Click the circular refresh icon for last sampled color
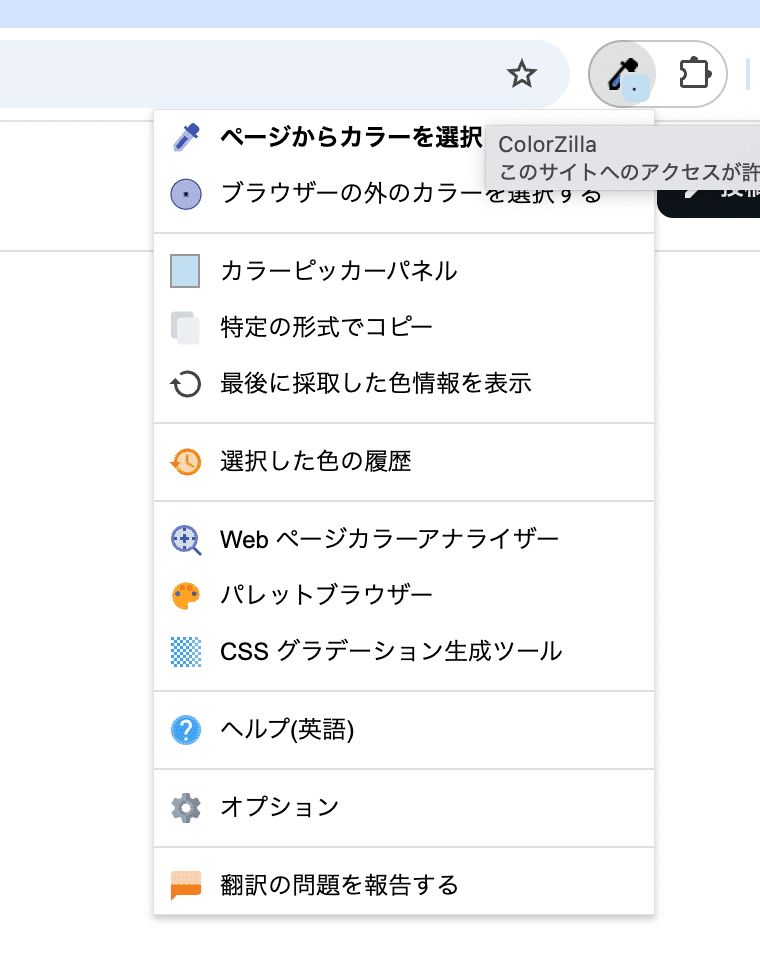 [x=185, y=383]
